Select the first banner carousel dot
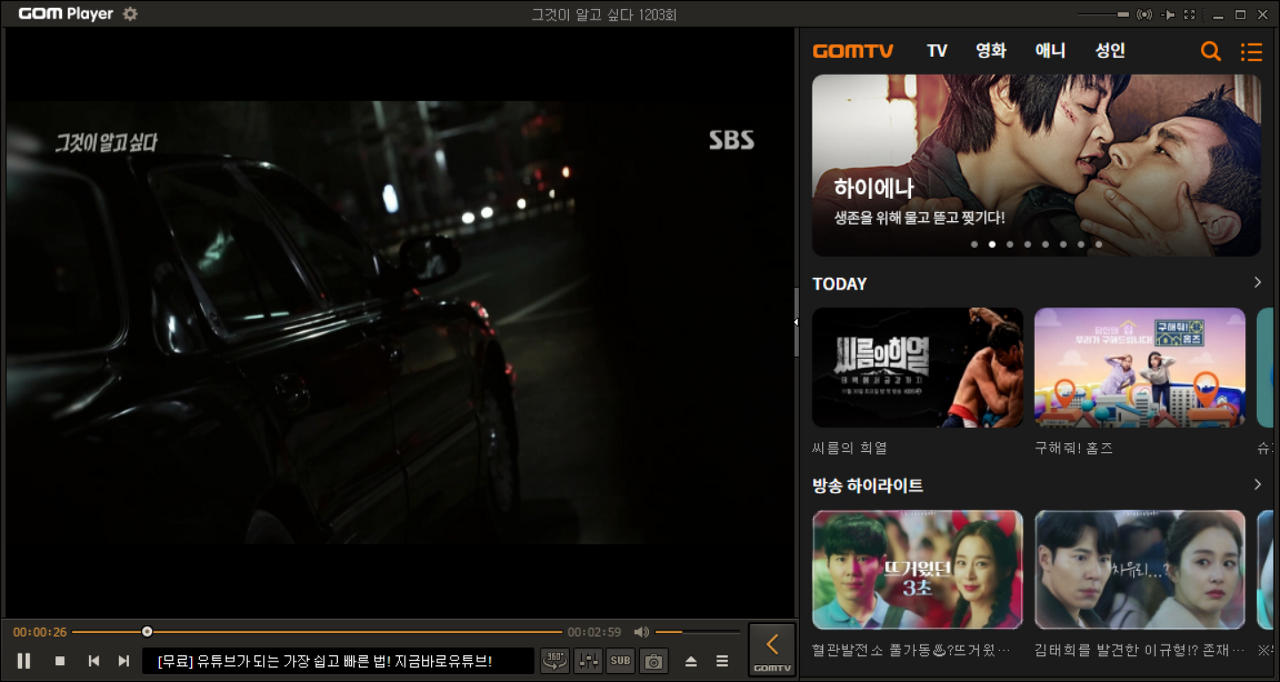Screen dimensions: 1280x682 [x=974, y=244]
